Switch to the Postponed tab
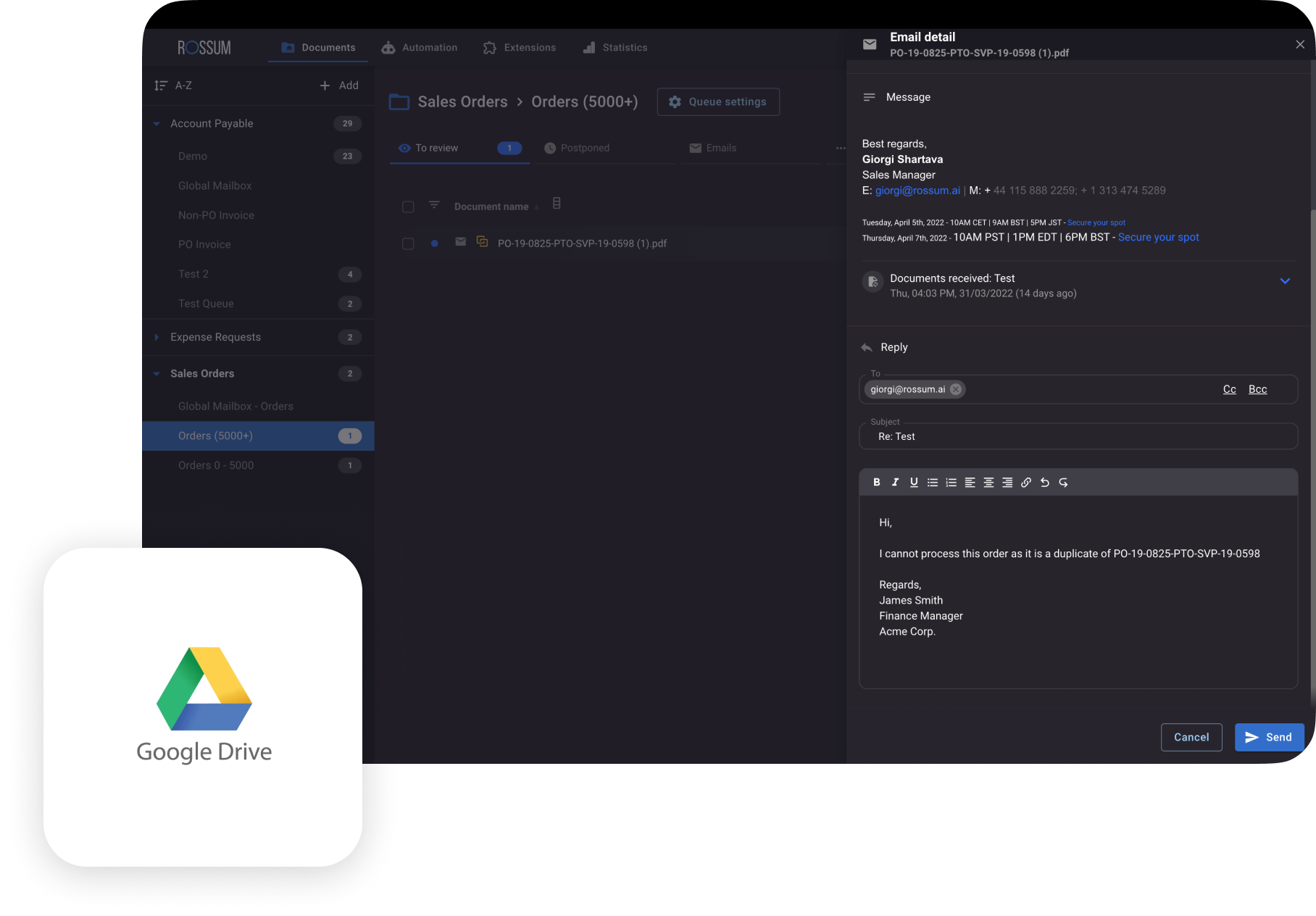Viewport: 1316px width, 916px height. tap(584, 148)
